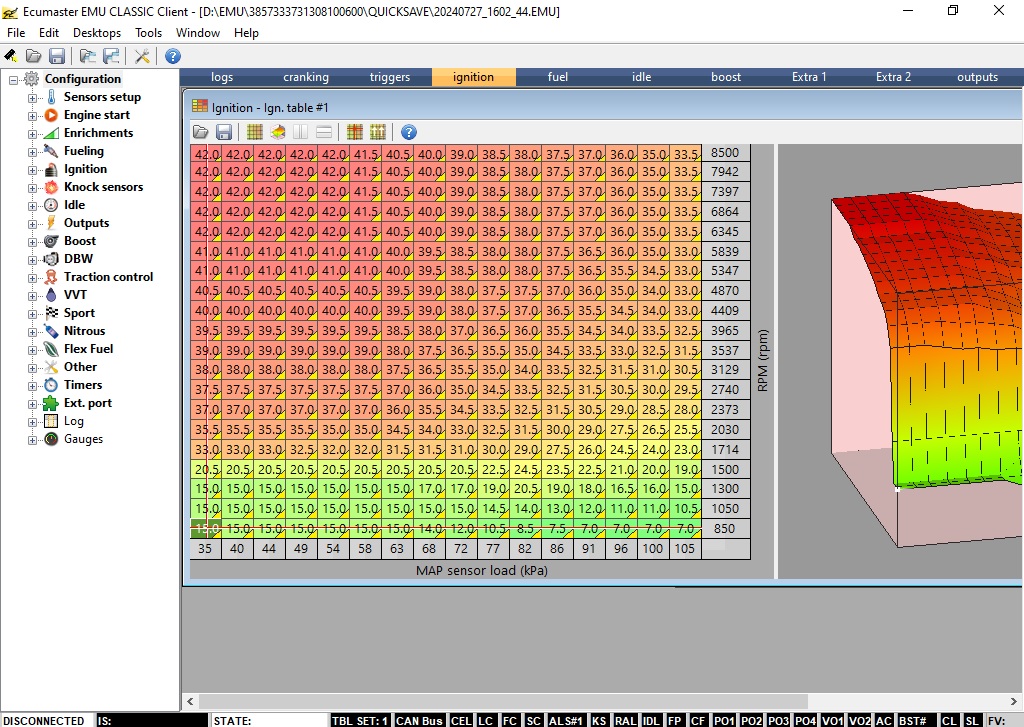Click the Knock sensors icon in tree
Viewport: 1024px width, 727px height.
point(52,187)
